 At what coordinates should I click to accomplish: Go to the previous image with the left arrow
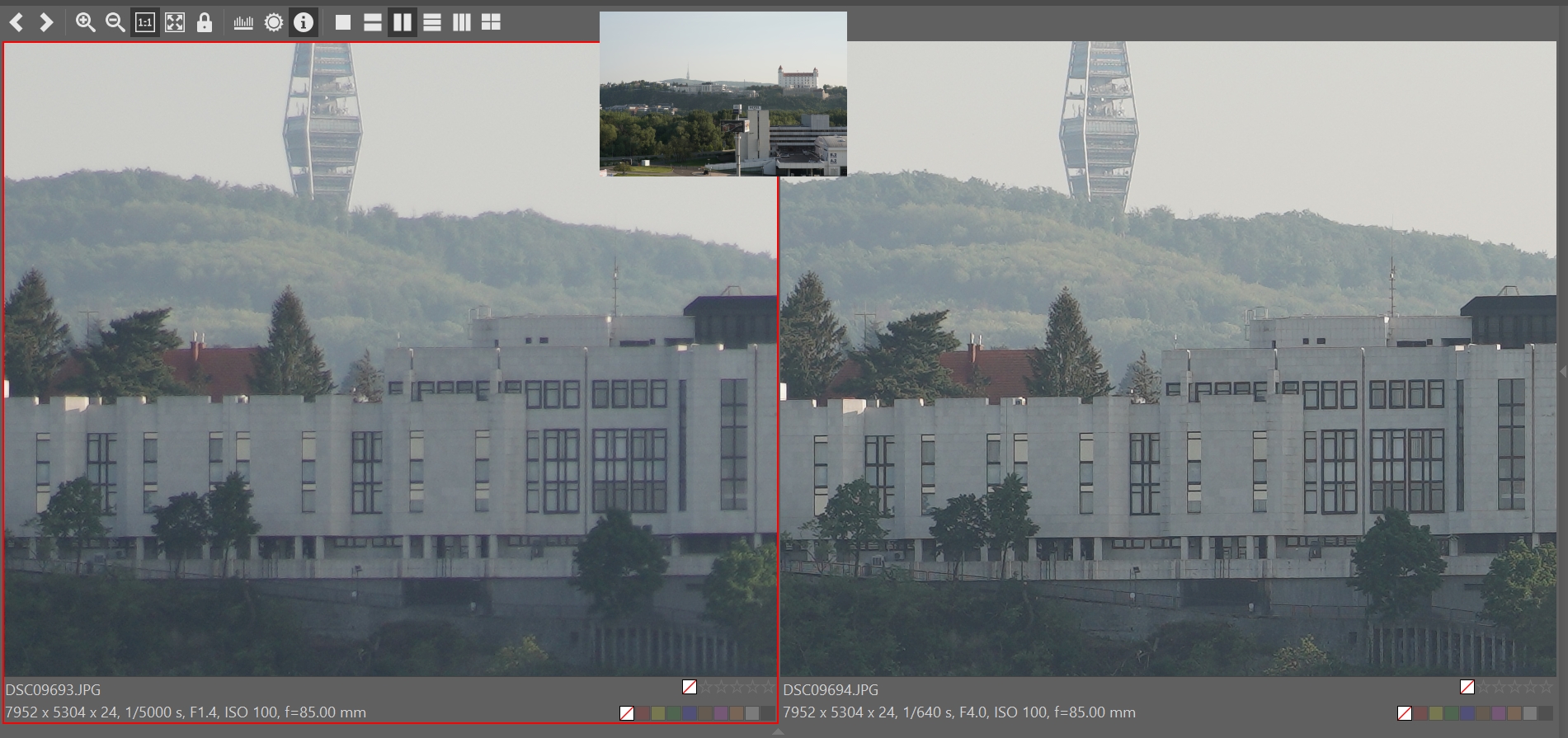click(16, 22)
